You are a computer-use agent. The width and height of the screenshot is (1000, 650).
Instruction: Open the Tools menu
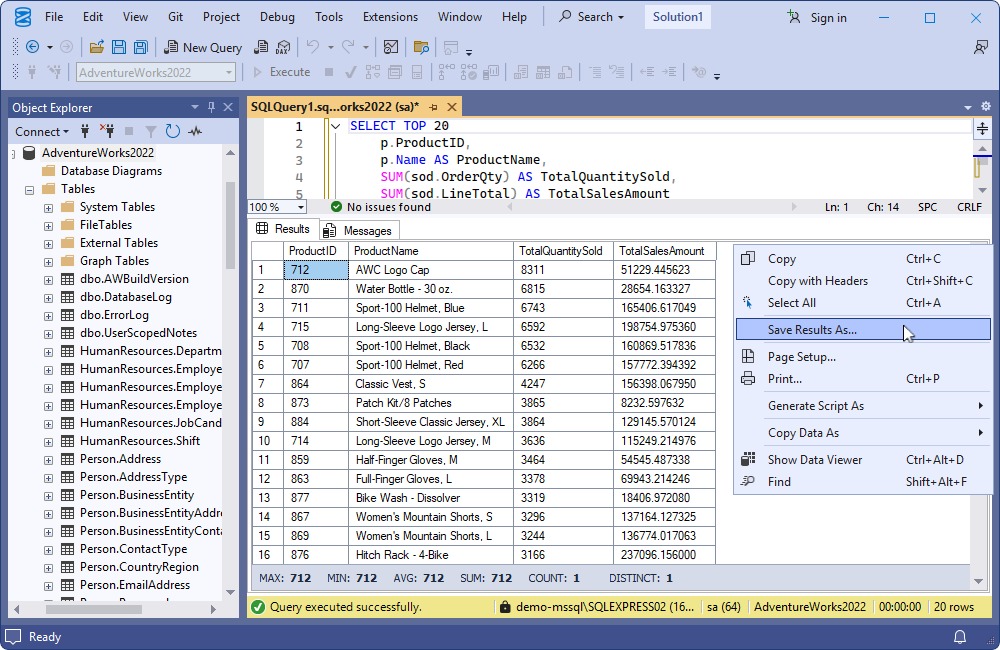(x=328, y=17)
